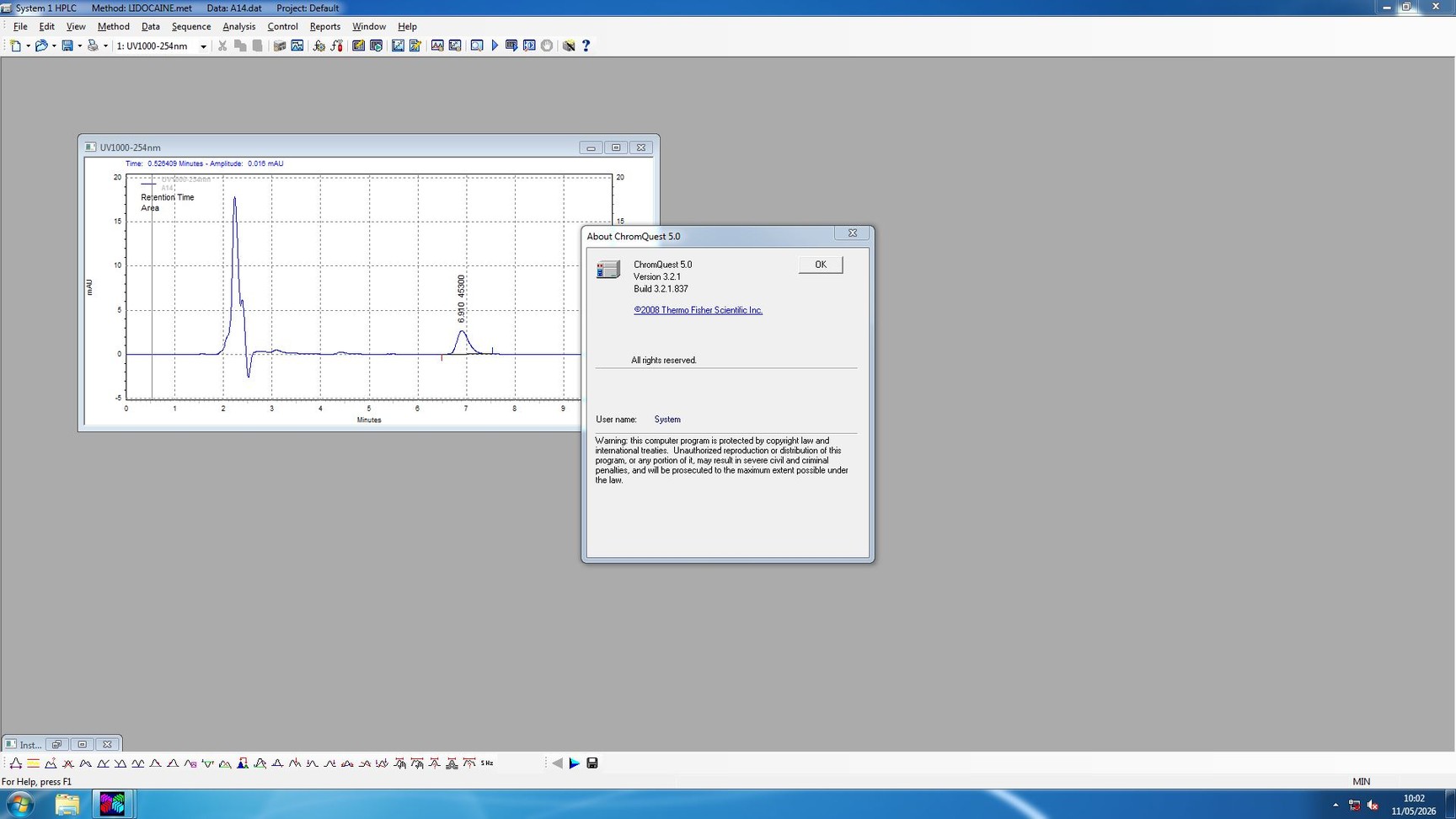
Task: Click the notepad with pencil toolbar icon
Action: pyautogui.click(x=415, y=45)
